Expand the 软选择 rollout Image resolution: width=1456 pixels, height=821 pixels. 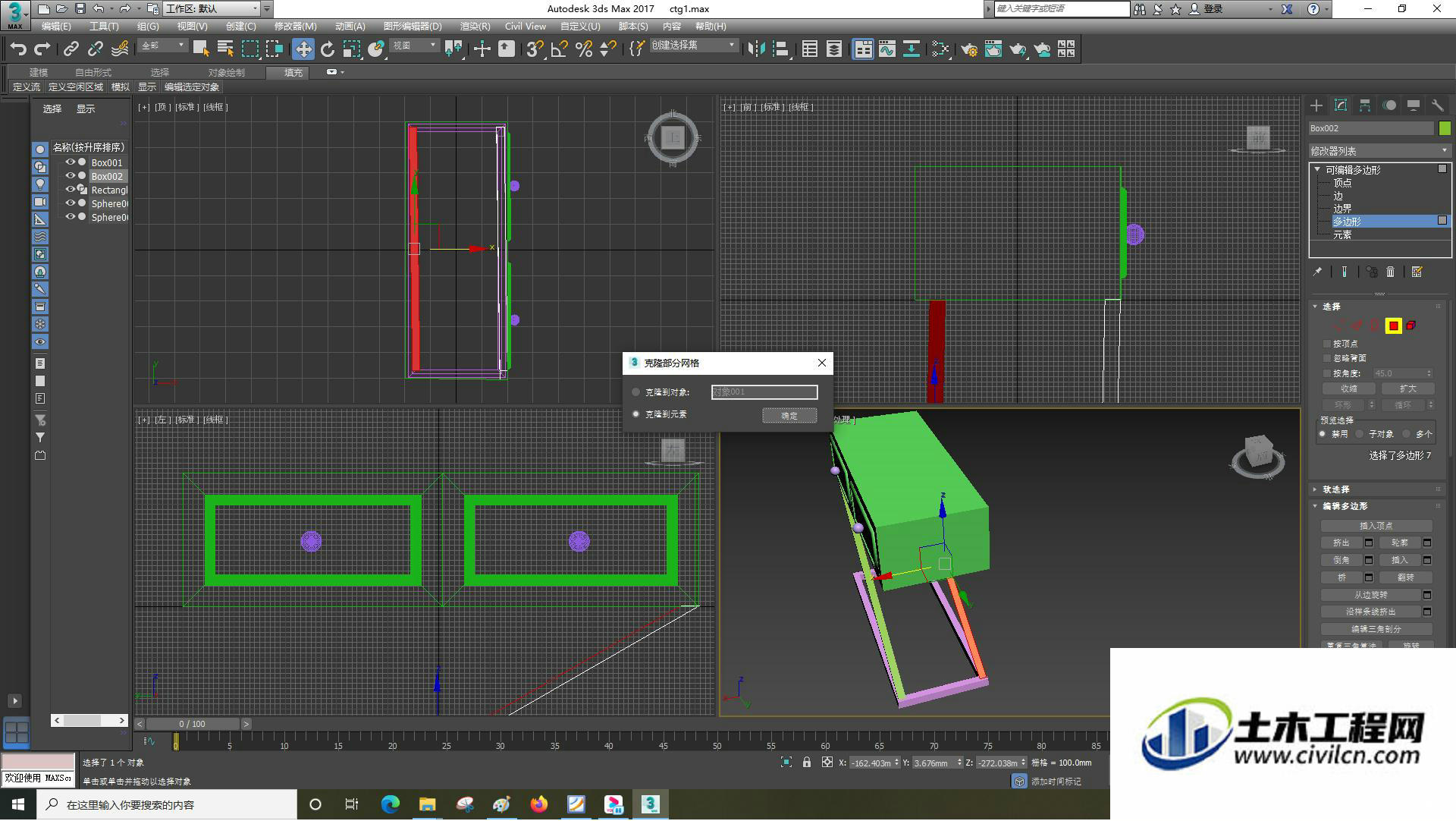[x=1316, y=489]
